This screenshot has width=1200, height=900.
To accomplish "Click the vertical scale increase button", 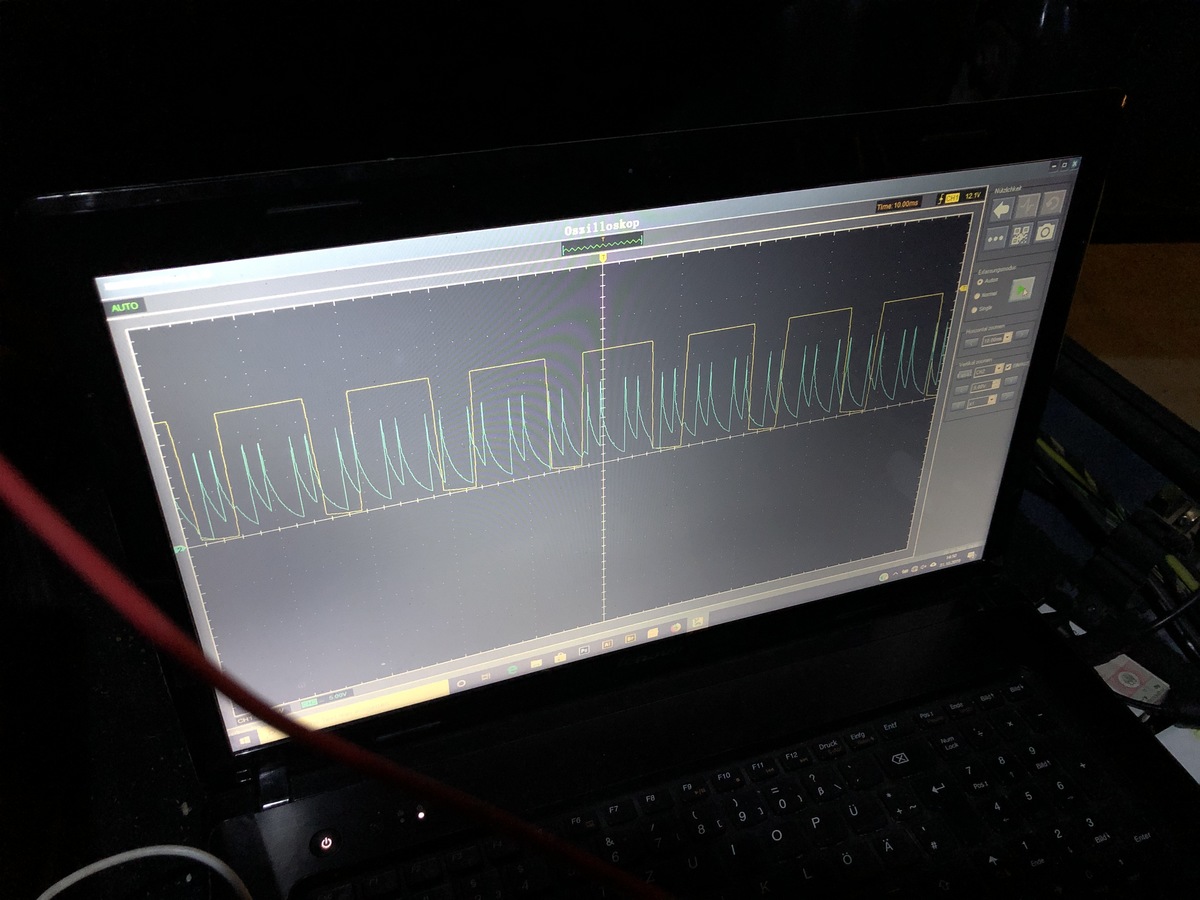I will tap(1011, 381).
